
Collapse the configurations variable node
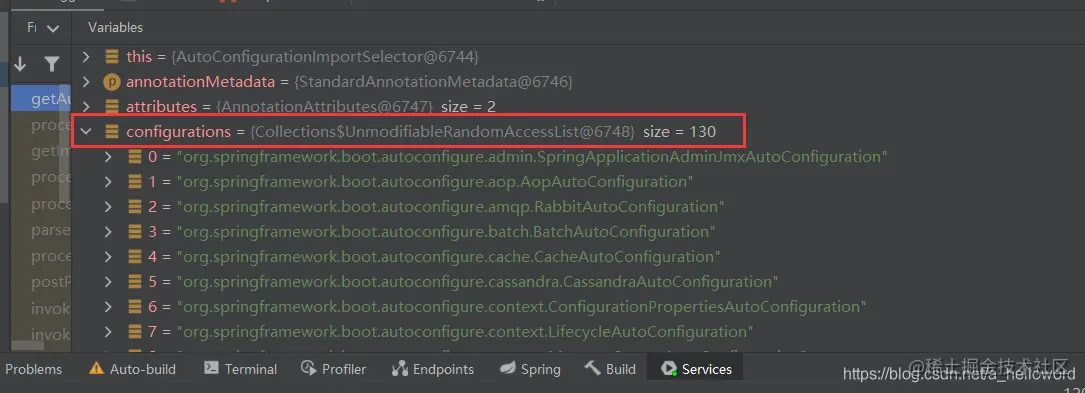pyautogui.click(x=86, y=131)
